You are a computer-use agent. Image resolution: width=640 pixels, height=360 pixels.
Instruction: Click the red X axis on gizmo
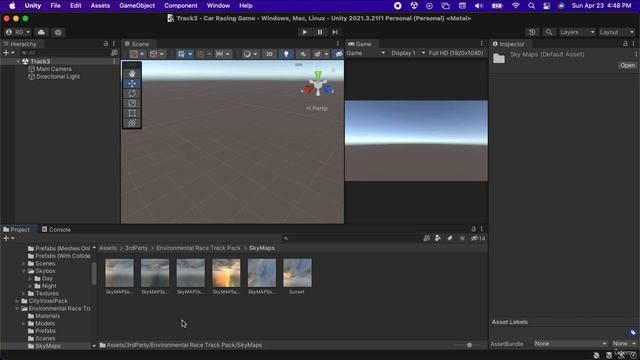point(308,89)
